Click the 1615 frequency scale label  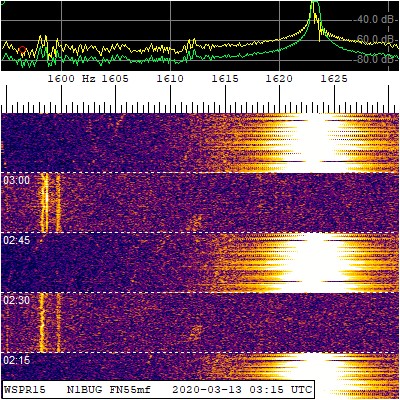click(225, 79)
